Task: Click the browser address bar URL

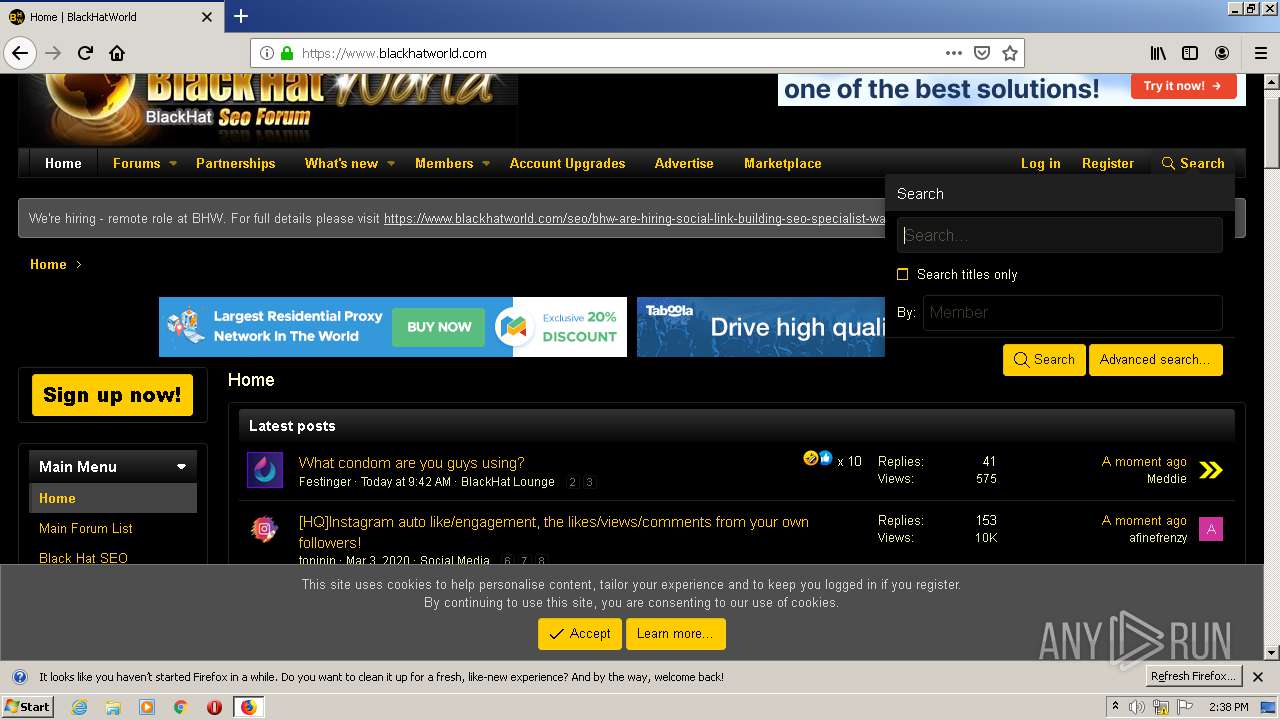Action: (394, 53)
